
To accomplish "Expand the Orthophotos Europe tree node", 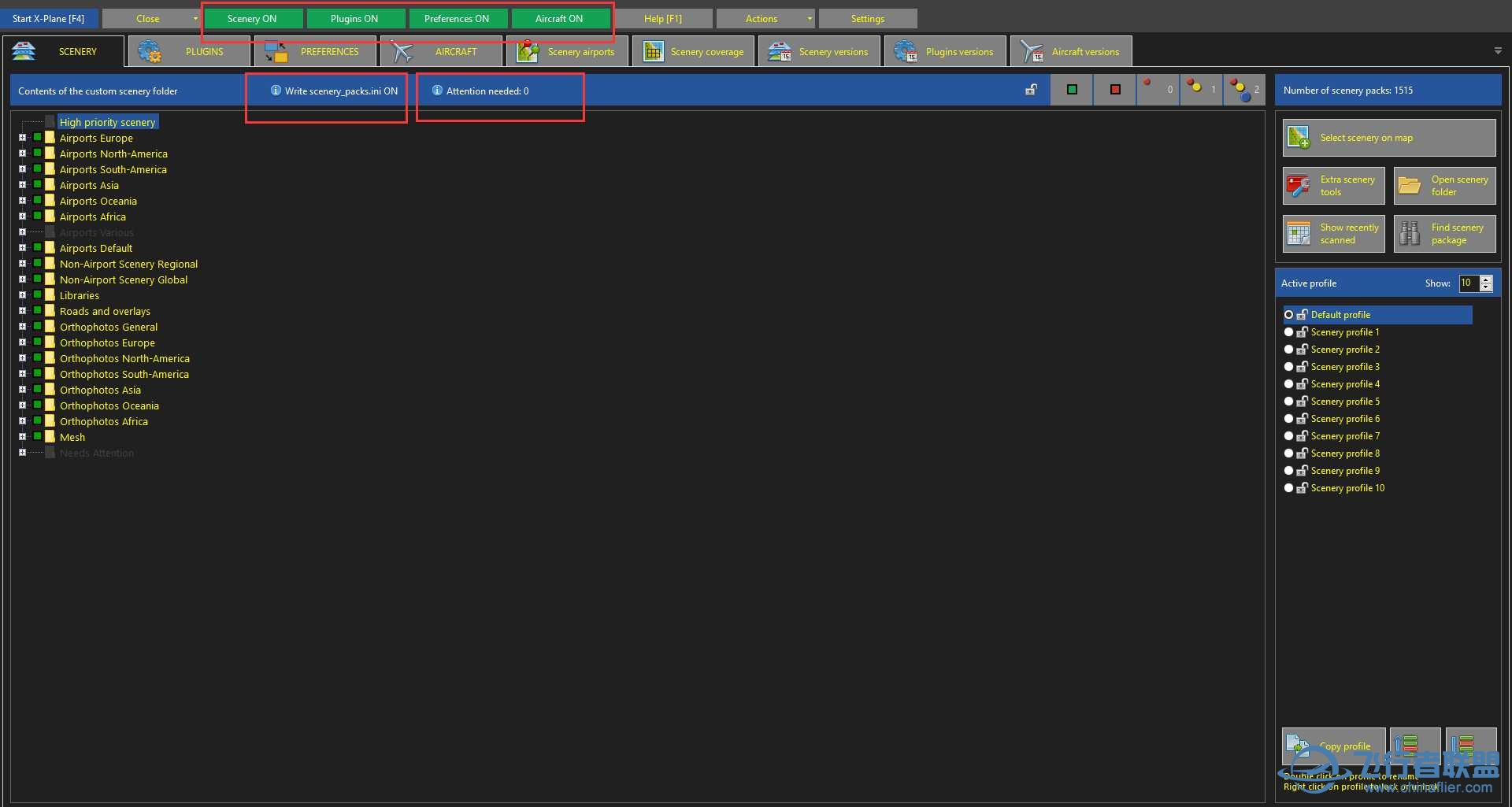I will point(22,342).
